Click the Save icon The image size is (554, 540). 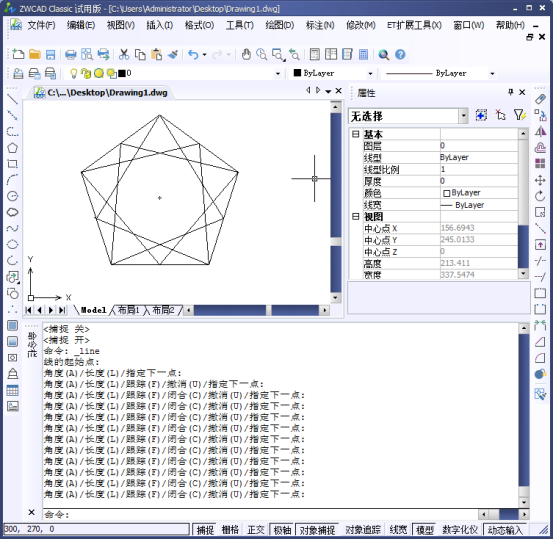point(51,54)
